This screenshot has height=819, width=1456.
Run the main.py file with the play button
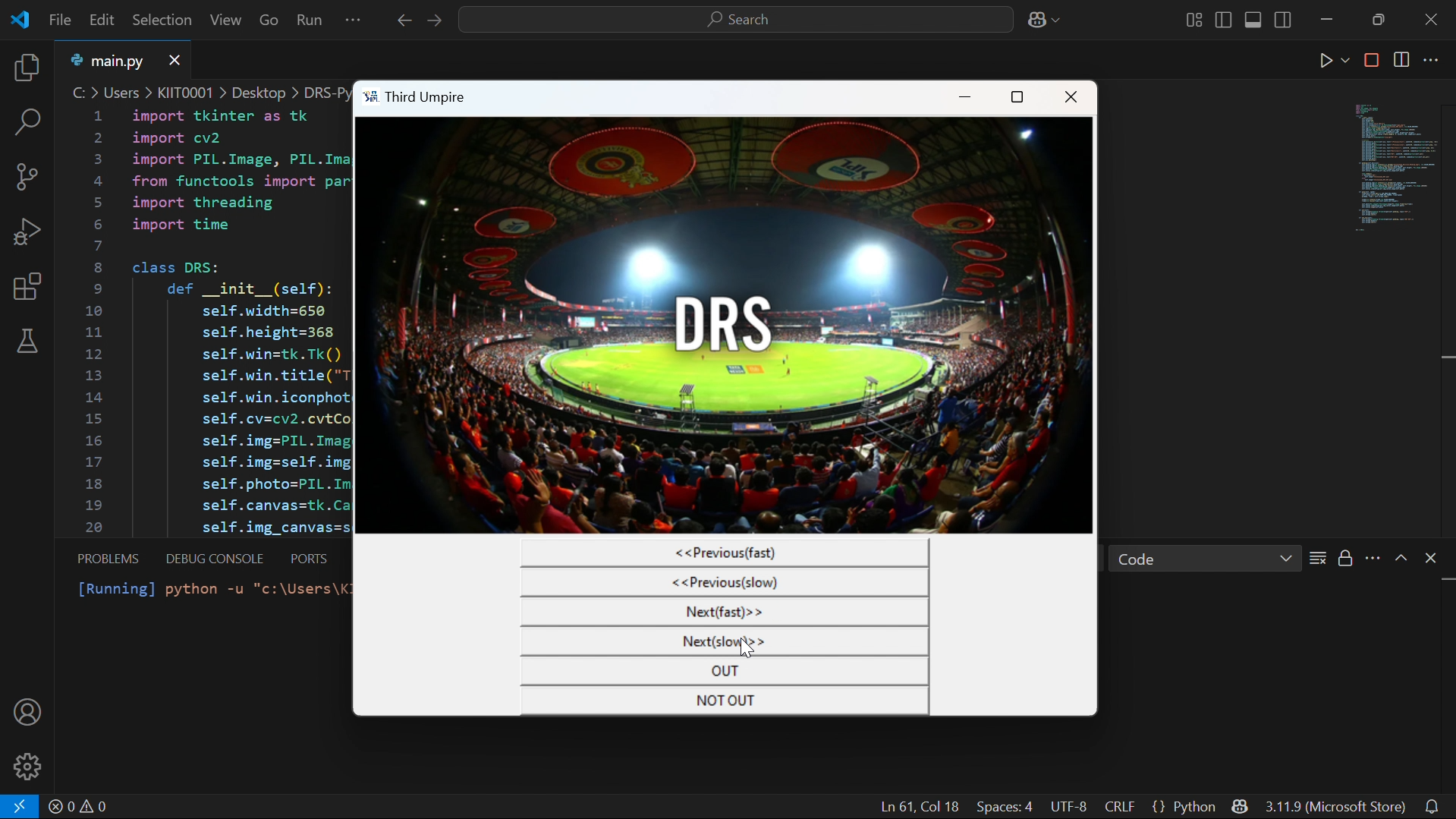pos(1325,60)
